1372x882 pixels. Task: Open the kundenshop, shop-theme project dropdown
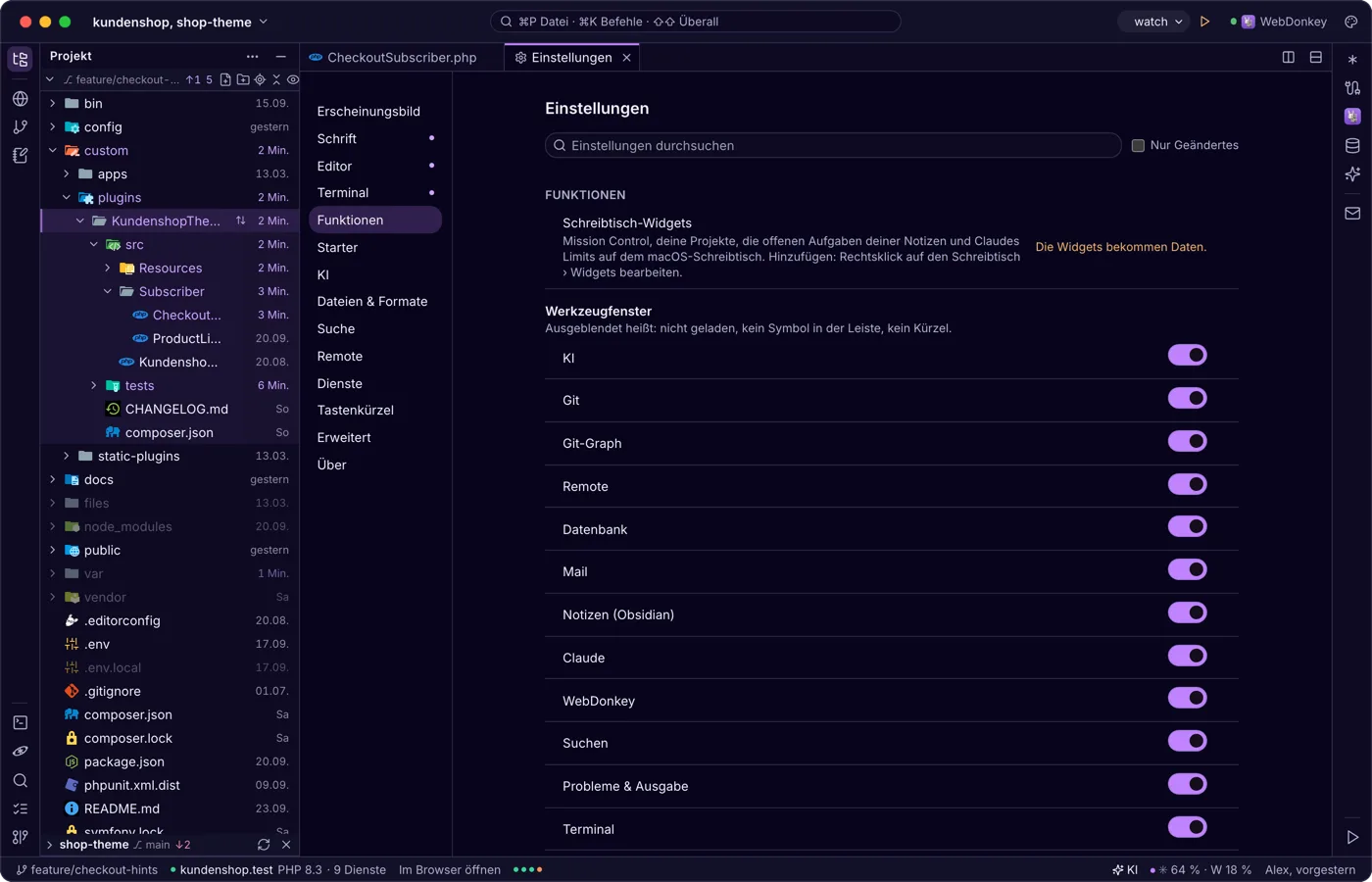point(180,22)
